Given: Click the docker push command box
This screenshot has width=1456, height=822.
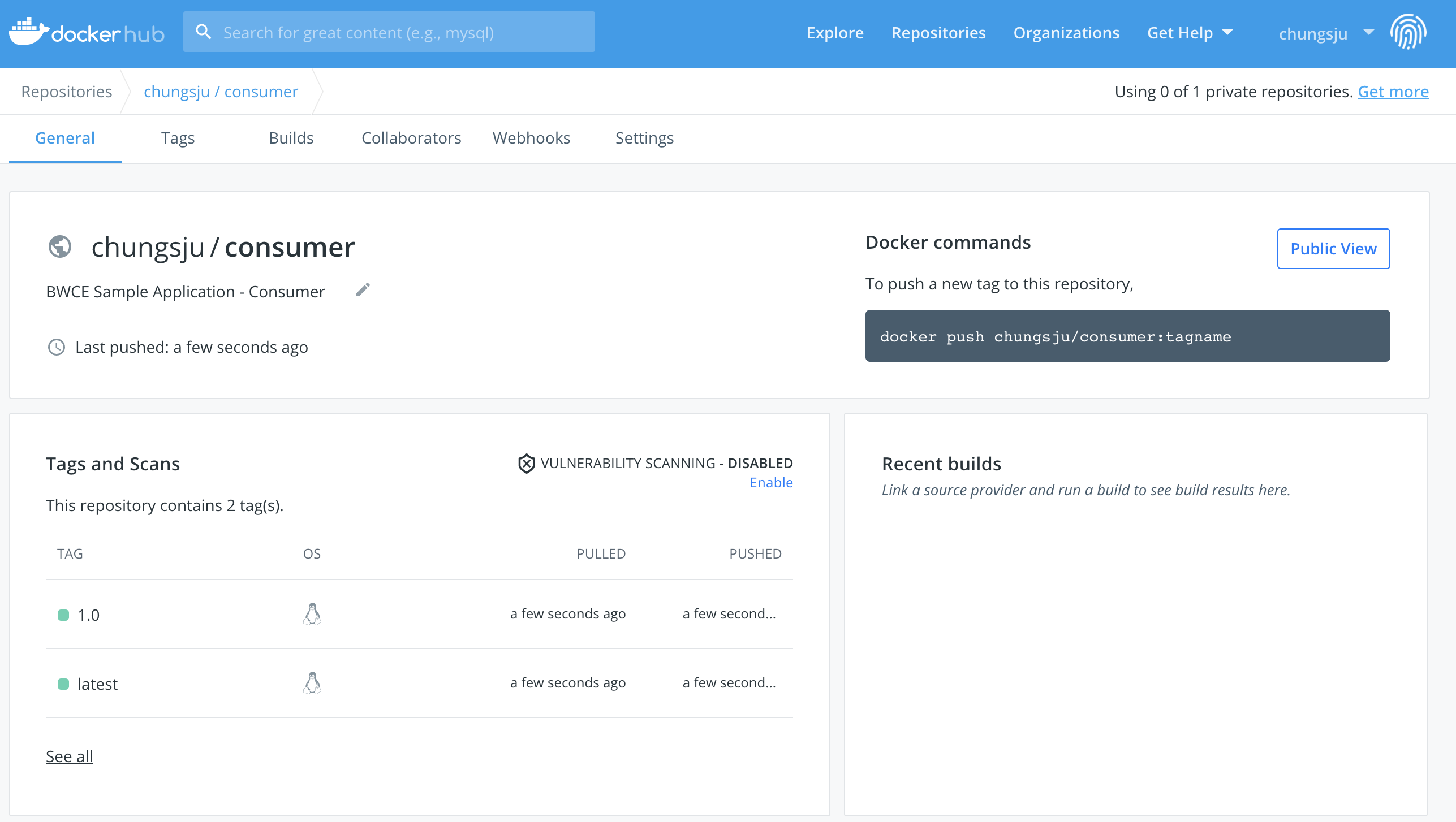Looking at the screenshot, I should 1127,336.
